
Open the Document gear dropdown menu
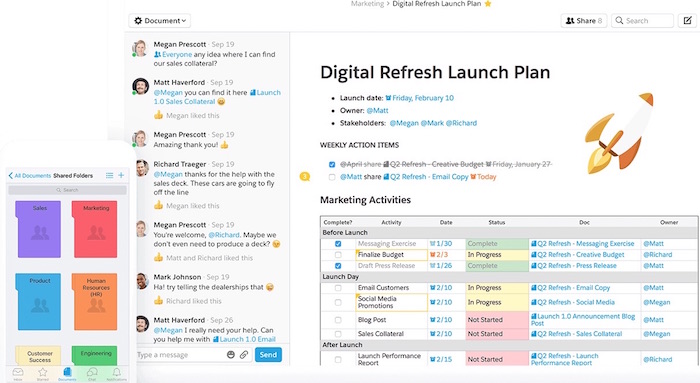pyautogui.click(x=160, y=21)
